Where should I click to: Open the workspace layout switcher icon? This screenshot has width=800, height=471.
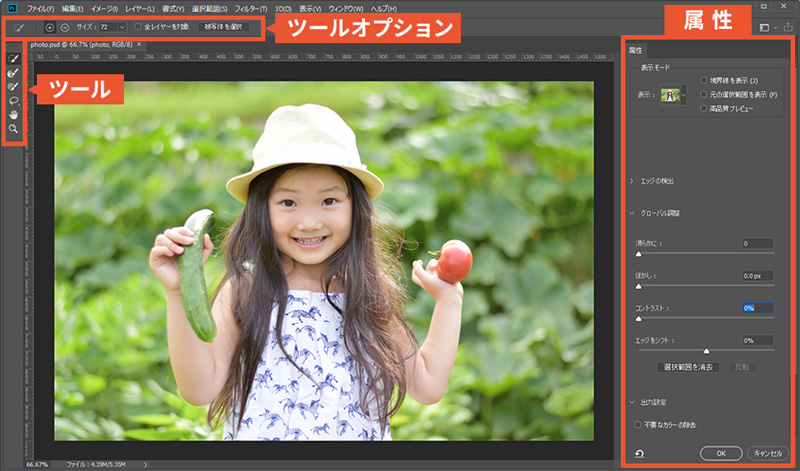(764, 27)
